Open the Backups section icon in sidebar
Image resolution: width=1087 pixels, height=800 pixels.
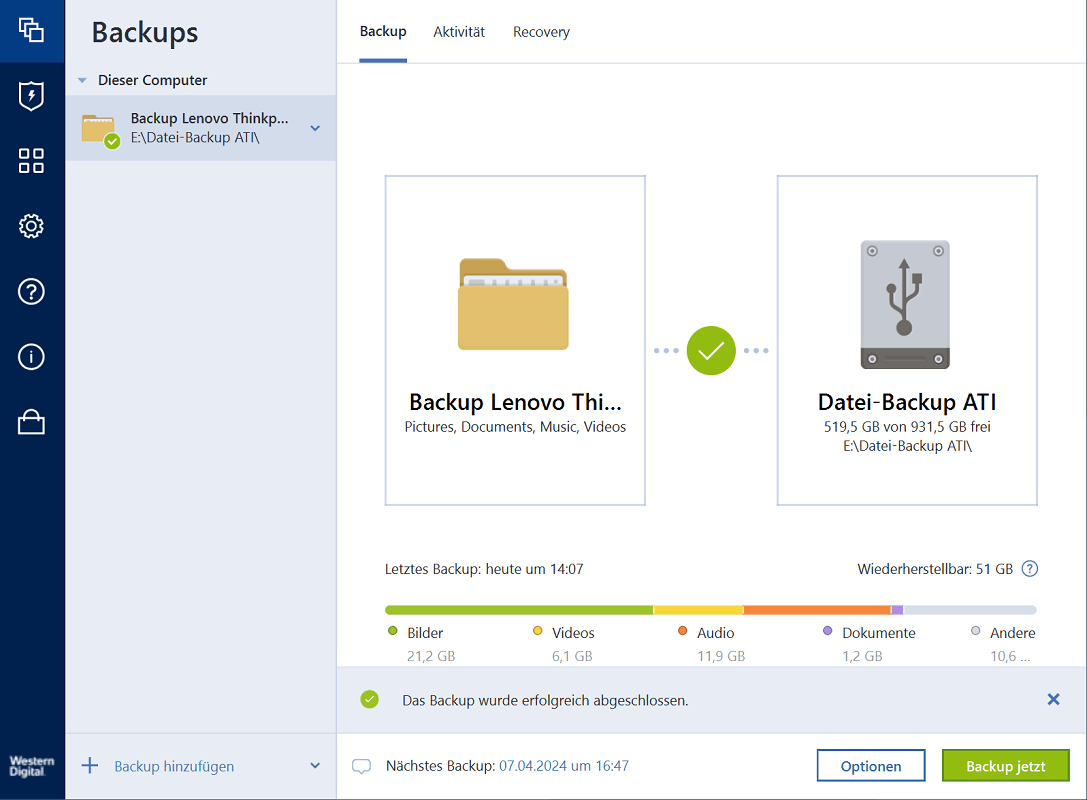coord(31,31)
